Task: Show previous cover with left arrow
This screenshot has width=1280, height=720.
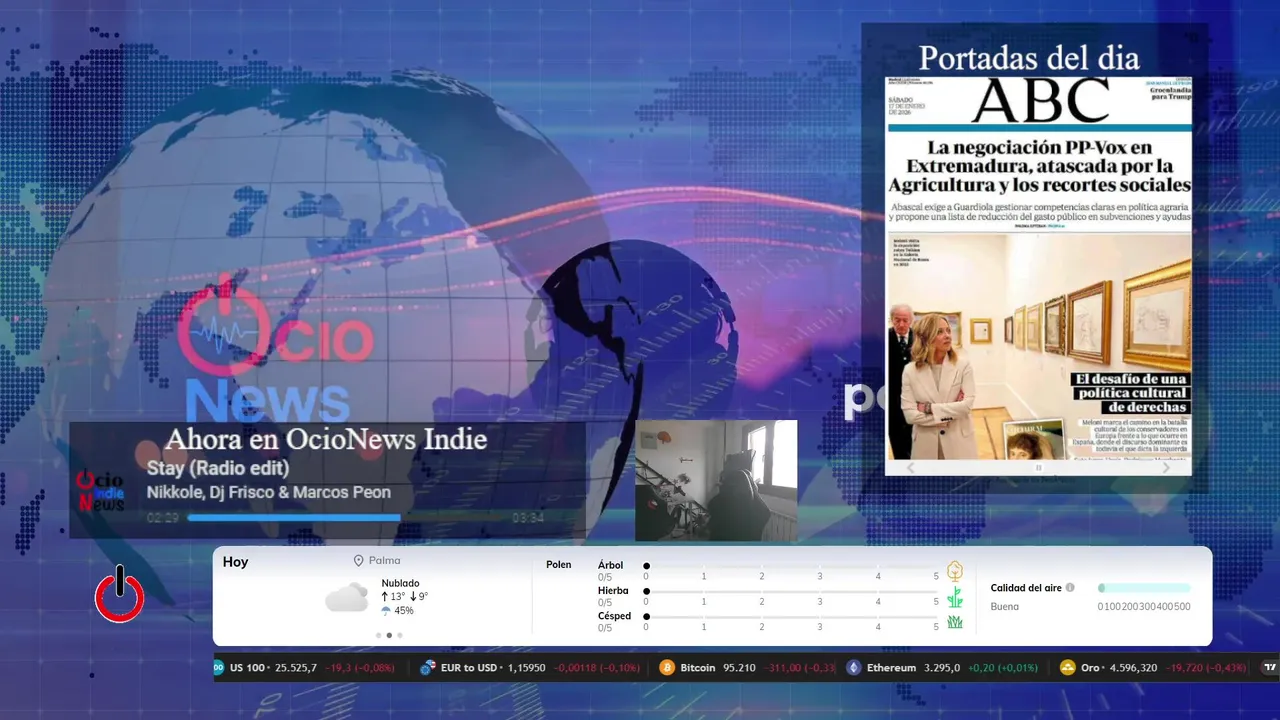Action: point(910,468)
